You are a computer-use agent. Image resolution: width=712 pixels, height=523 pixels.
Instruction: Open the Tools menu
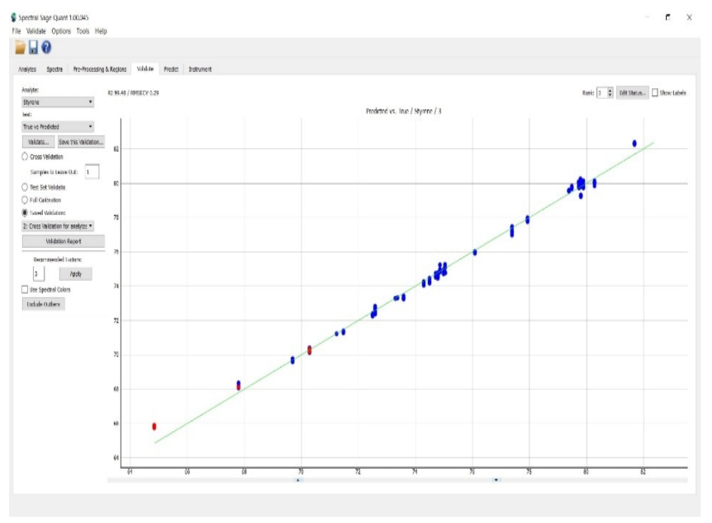[83, 31]
